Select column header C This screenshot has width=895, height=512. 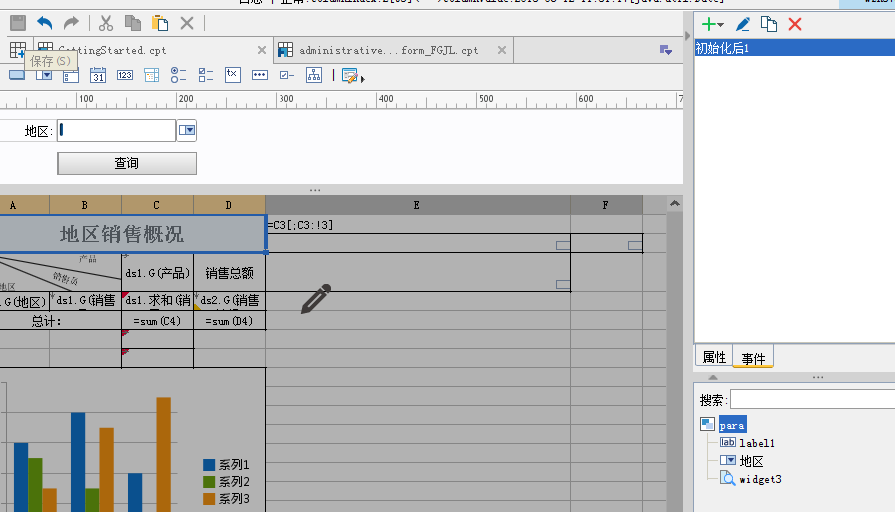pos(157,205)
